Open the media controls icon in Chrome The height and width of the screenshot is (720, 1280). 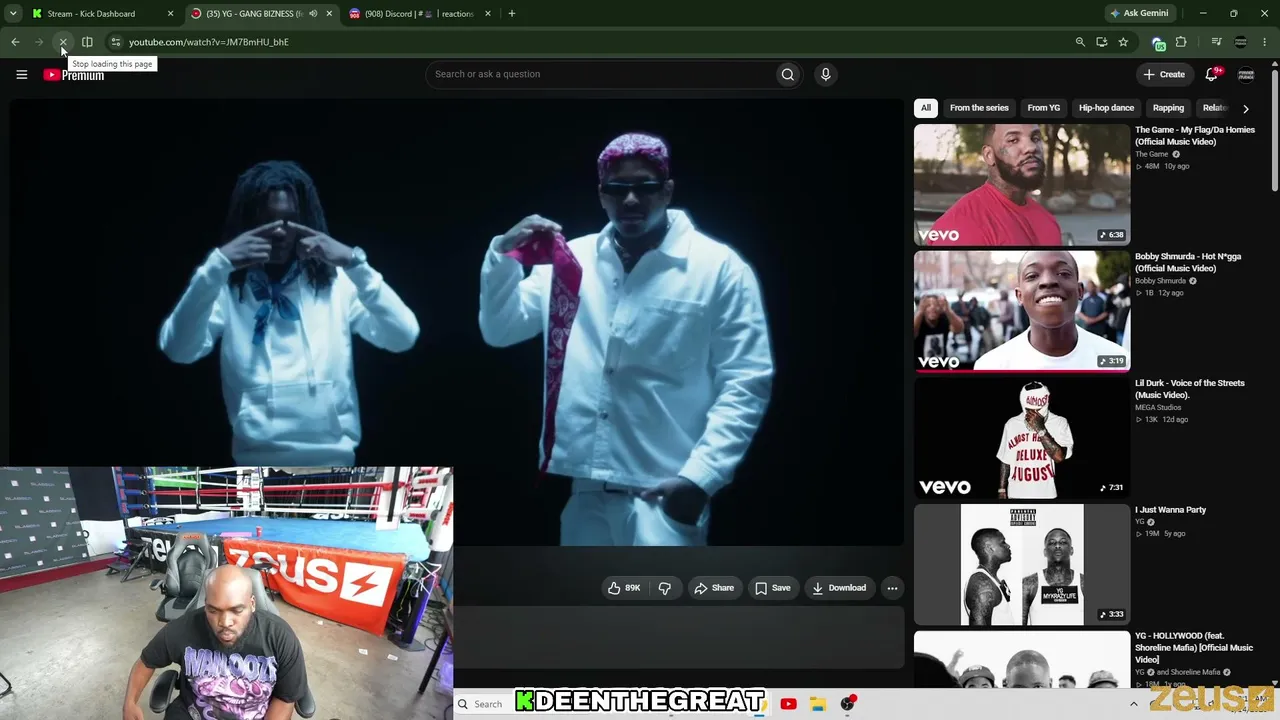(x=1216, y=42)
